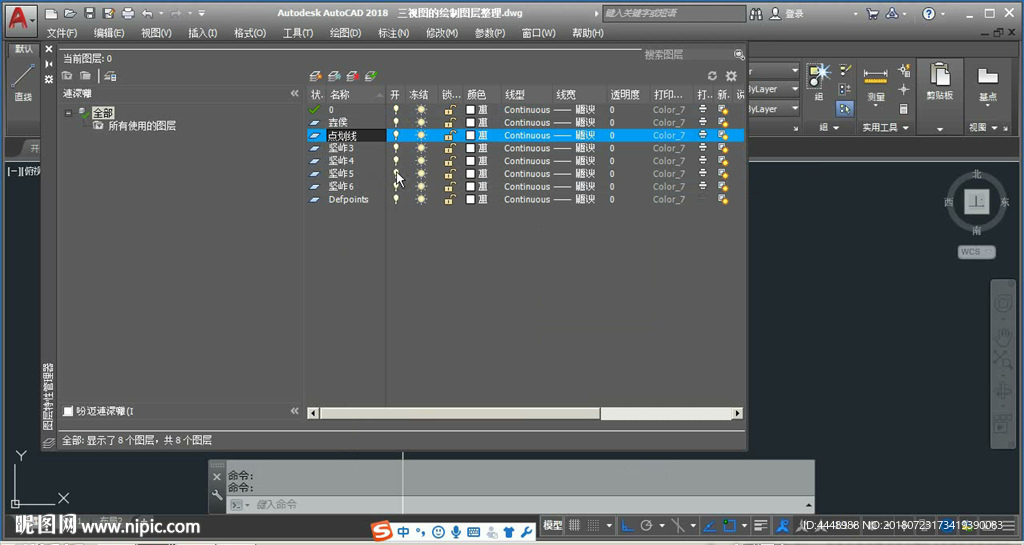This screenshot has height=545, width=1024.
Task: Open layer manager settings gear icon
Action: click(x=731, y=76)
